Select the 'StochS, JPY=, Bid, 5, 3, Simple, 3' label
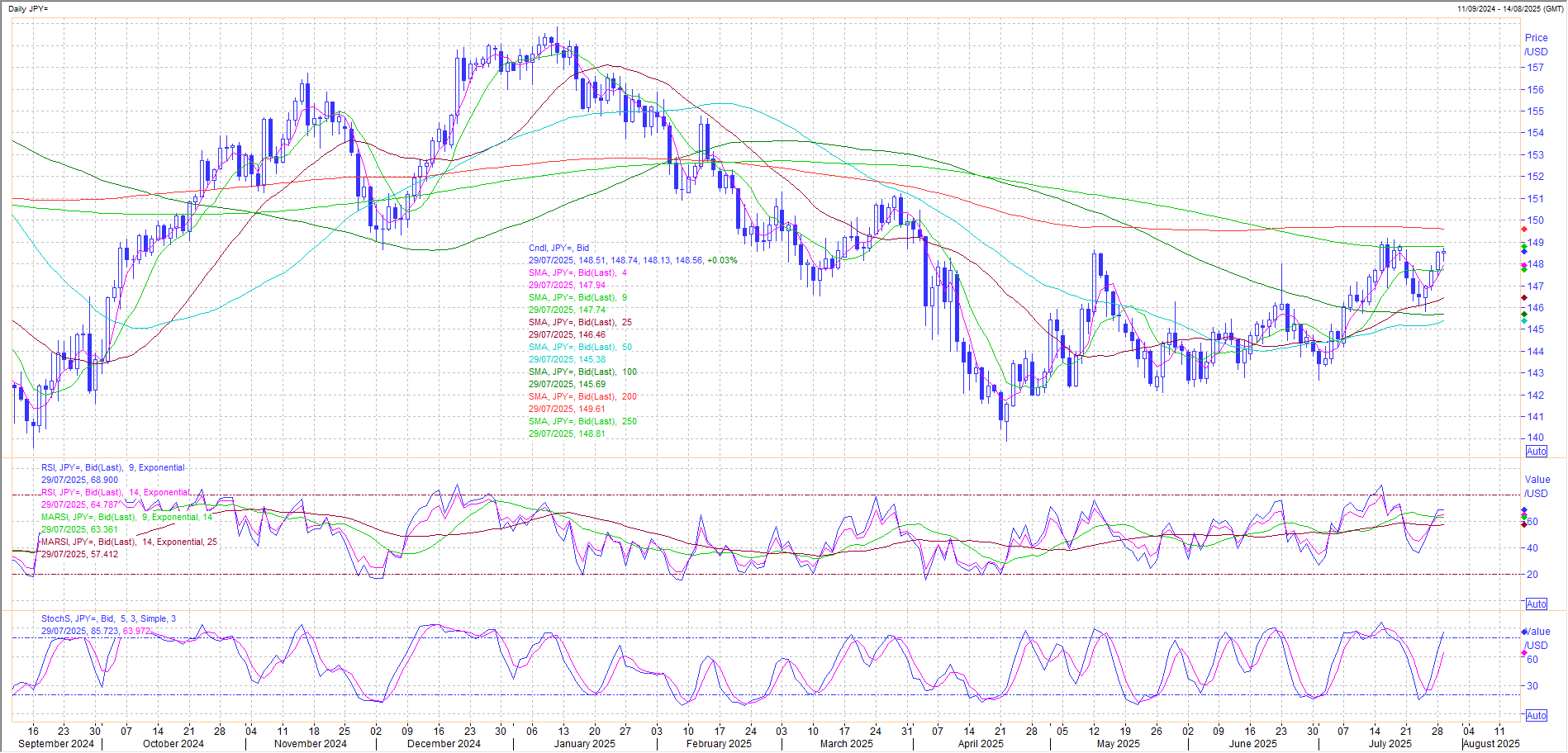The image size is (1568, 753). point(108,618)
